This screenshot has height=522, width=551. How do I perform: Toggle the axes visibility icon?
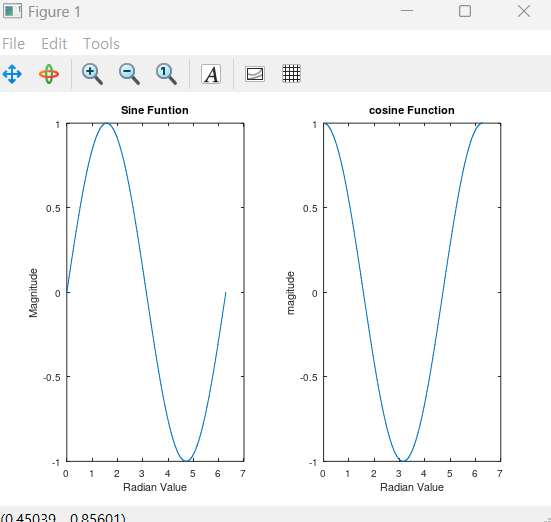click(x=255, y=74)
